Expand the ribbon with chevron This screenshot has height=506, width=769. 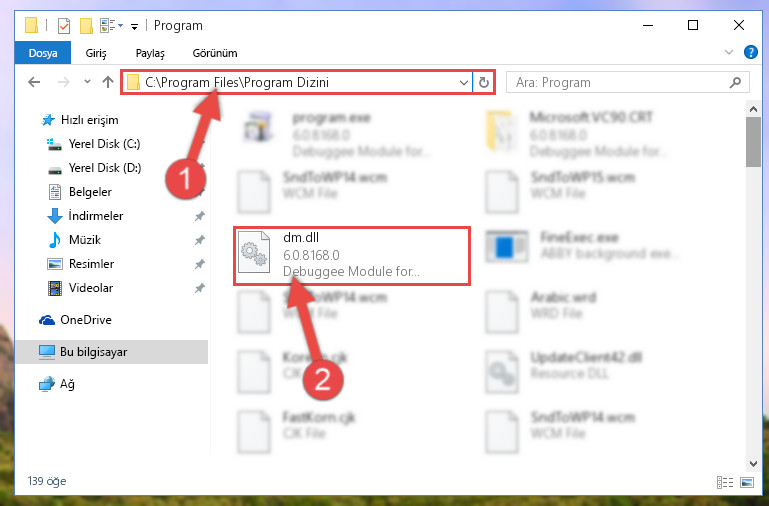tap(729, 52)
